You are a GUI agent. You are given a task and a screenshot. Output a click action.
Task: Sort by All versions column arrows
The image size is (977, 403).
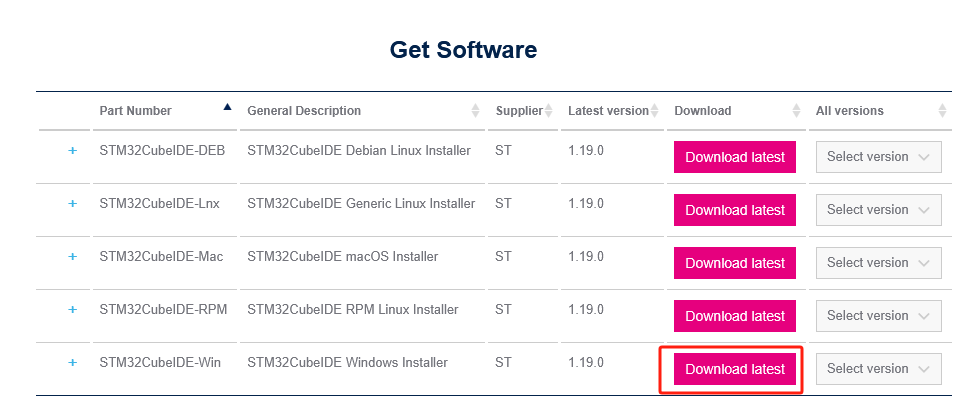(x=942, y=111)
